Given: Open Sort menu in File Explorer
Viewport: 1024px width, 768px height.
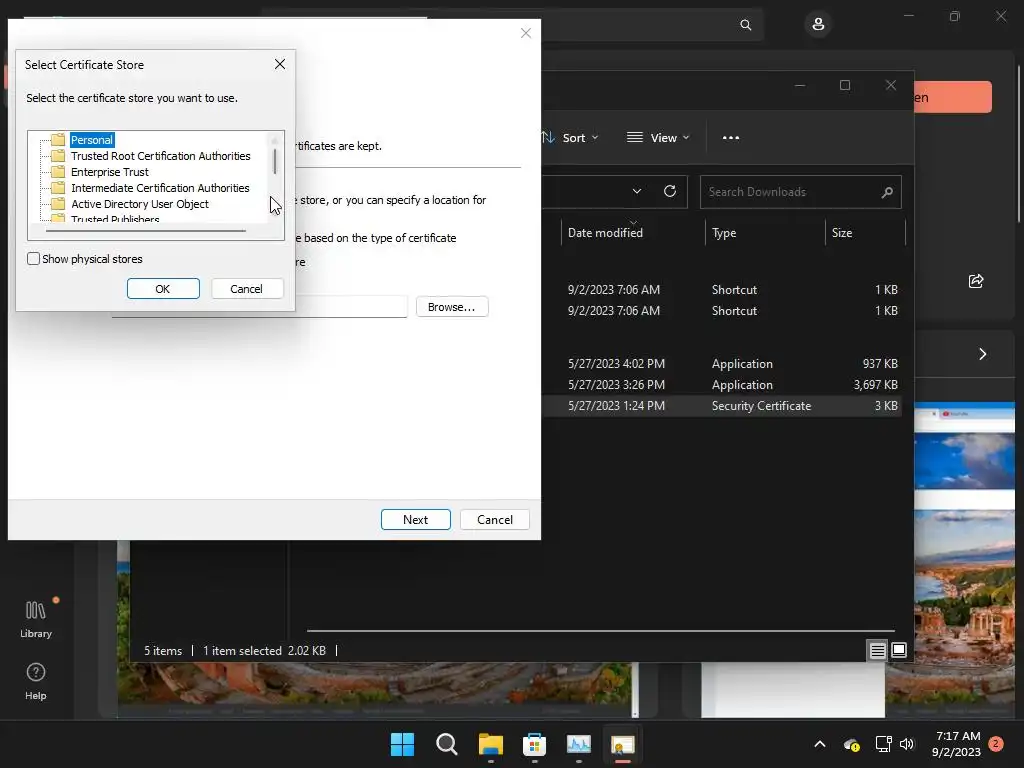Looking at the screenshot, I should (x=570, y=138).
